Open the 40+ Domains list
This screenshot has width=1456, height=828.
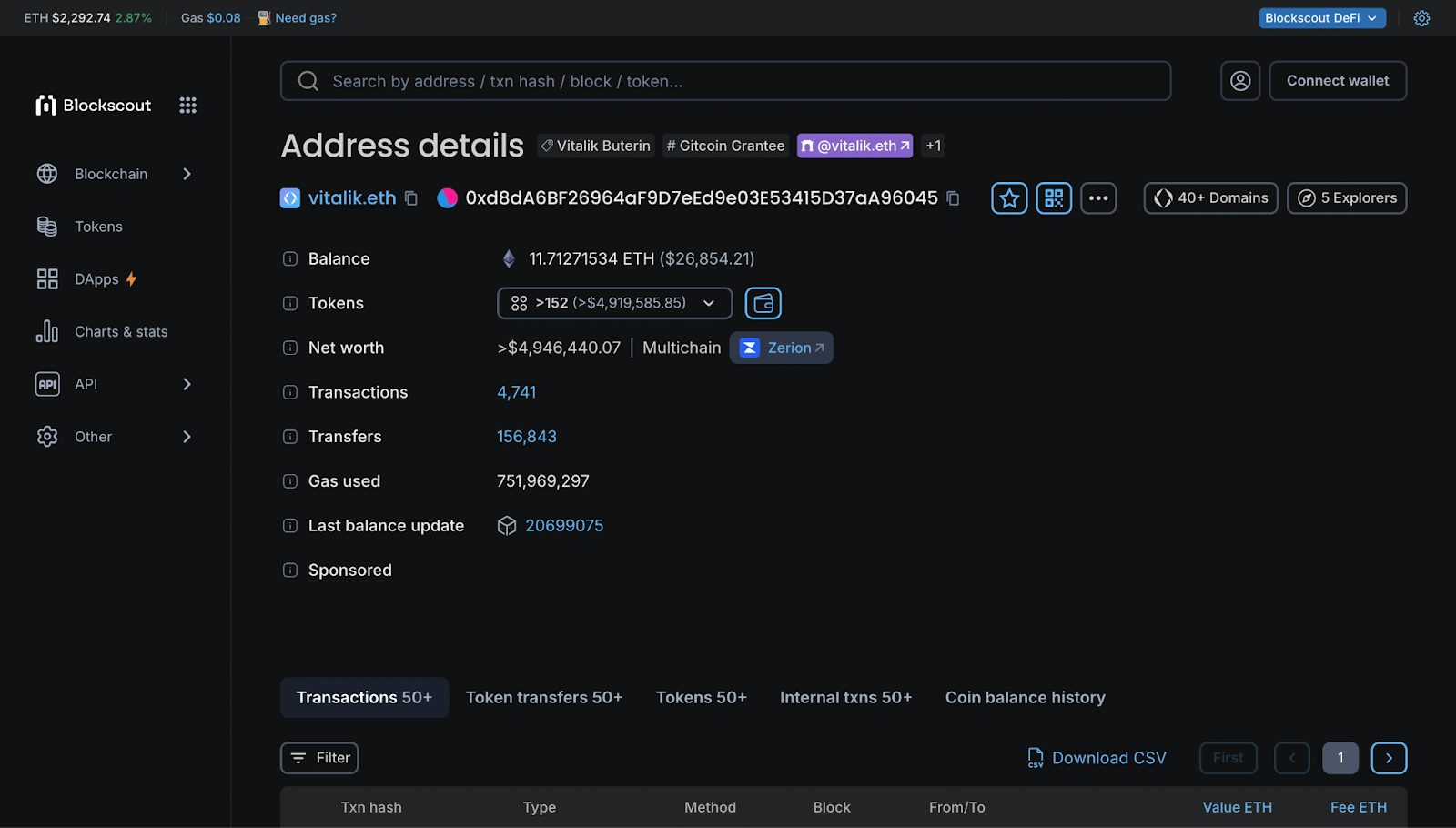click(x=1211, y=198)
